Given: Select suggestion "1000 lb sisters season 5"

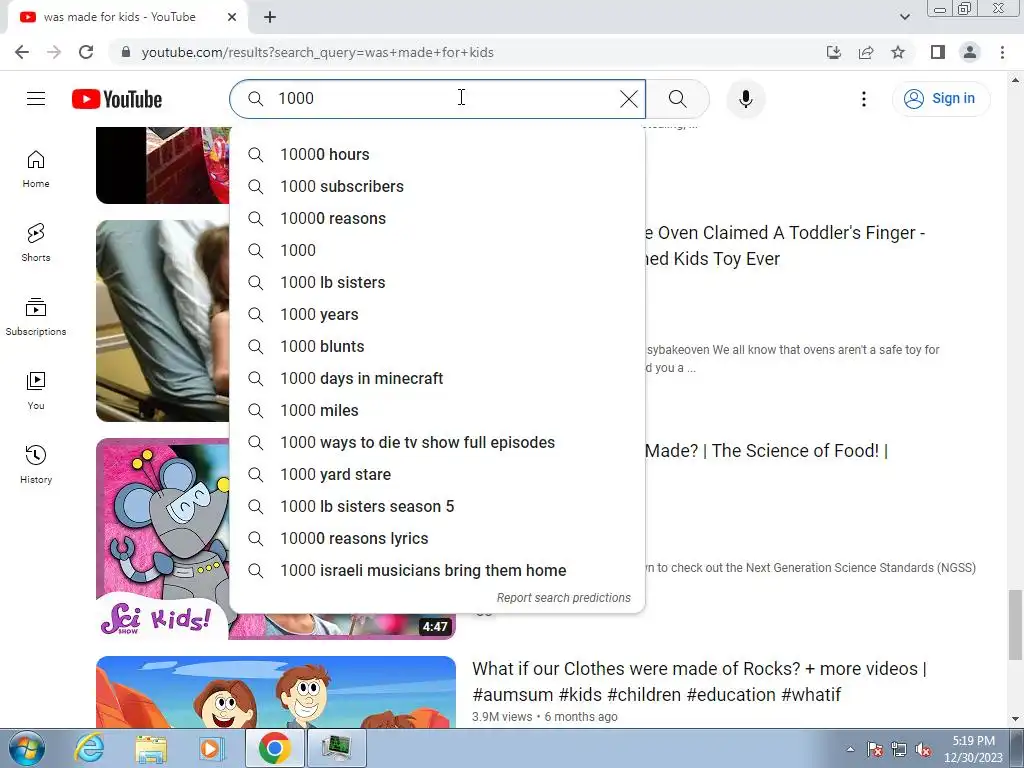Looking at the screenshot, I should (437, 506).
